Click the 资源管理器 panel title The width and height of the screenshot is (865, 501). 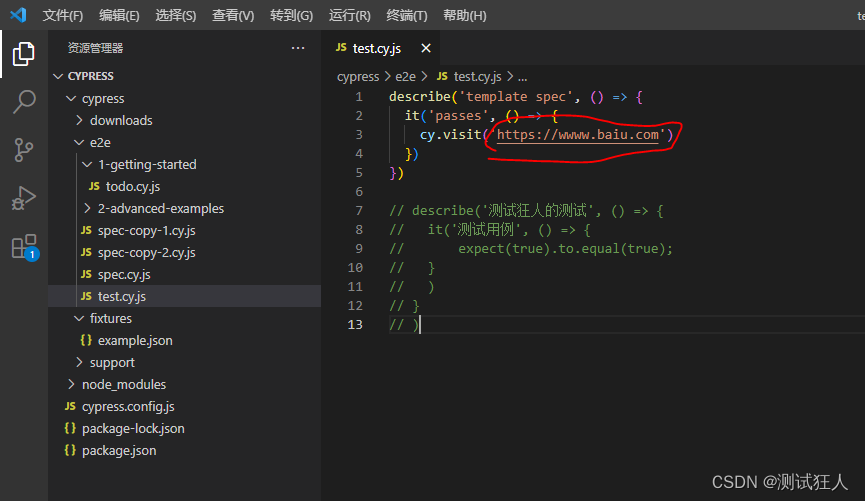coord(95,48)
